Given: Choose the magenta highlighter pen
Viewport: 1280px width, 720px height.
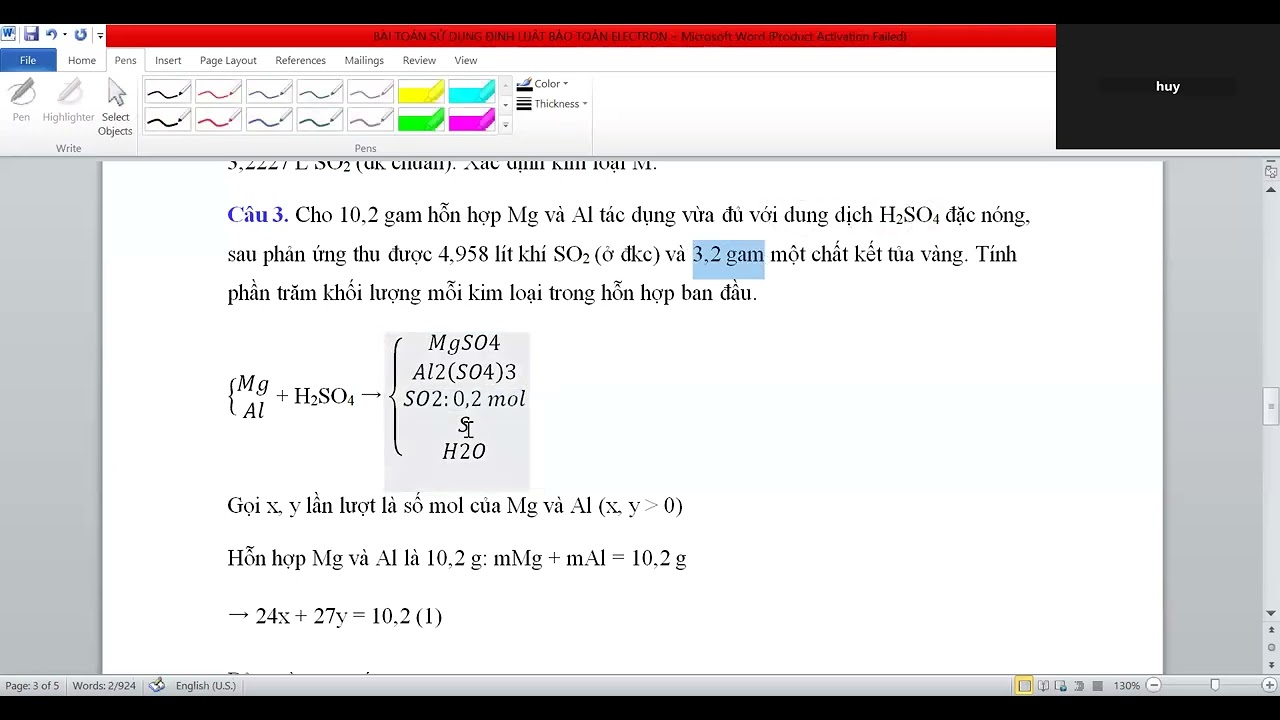Looking at the screenshot, I should pos(472,121).
